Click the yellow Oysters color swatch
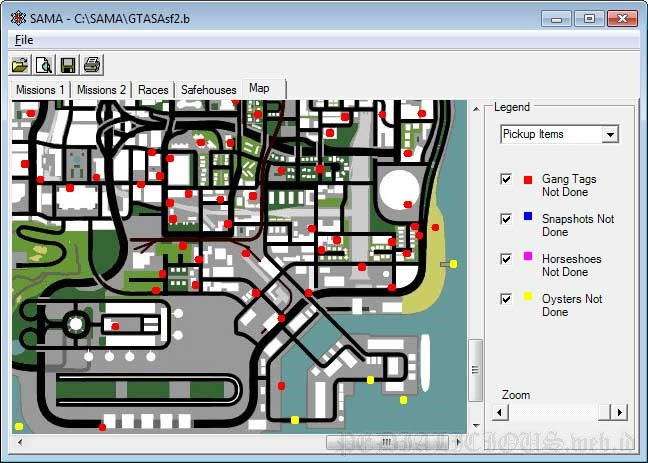Screen dimensions: 648x463 click(528, 296)
